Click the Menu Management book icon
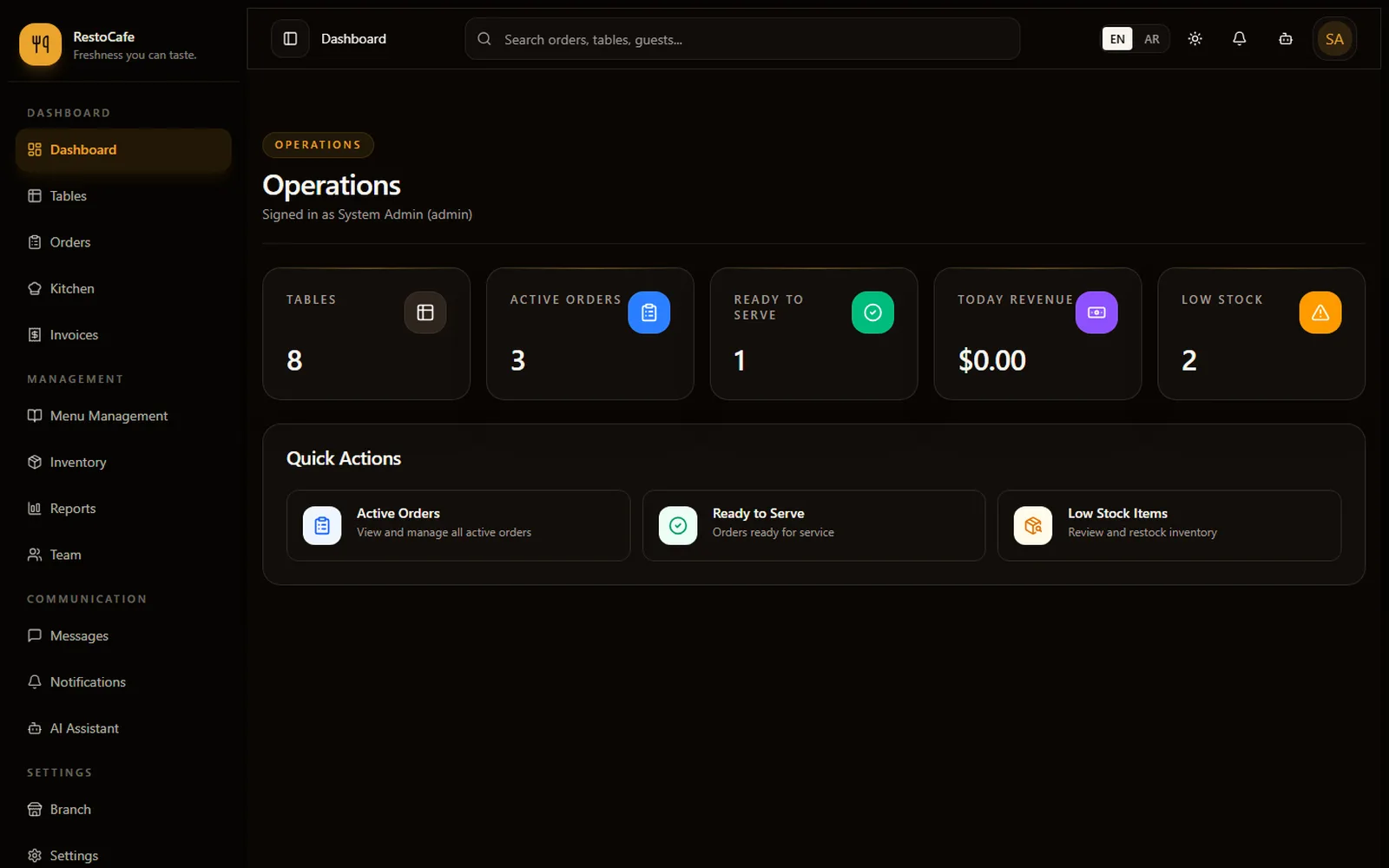 click(x=35, y=416)
